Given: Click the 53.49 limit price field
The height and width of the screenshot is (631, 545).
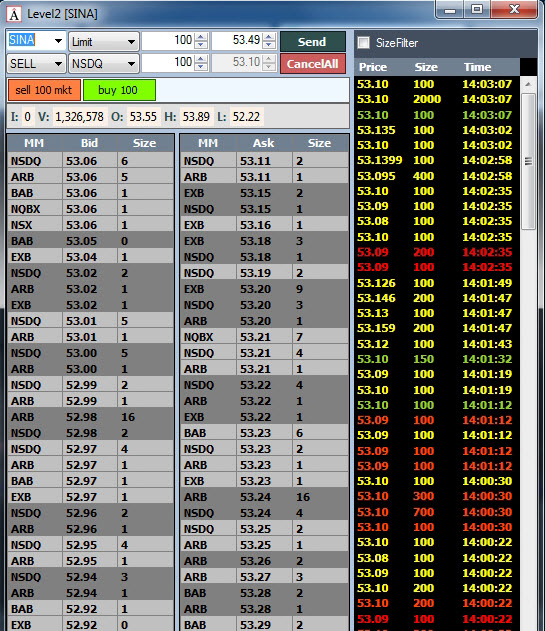Looking at the screenshot, I should (237, 40).
